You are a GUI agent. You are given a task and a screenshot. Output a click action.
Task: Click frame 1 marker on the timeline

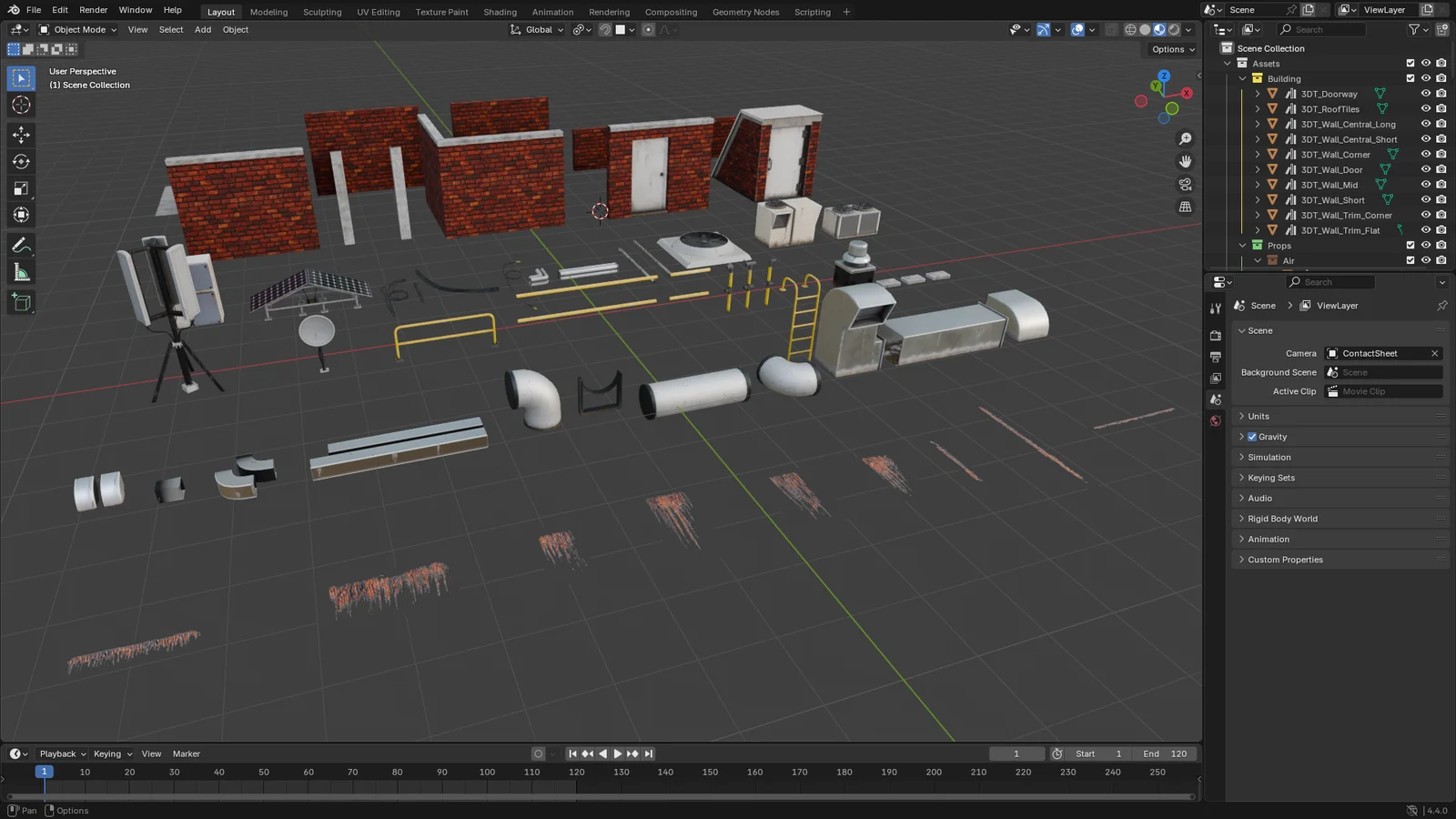tap(45, 771)
